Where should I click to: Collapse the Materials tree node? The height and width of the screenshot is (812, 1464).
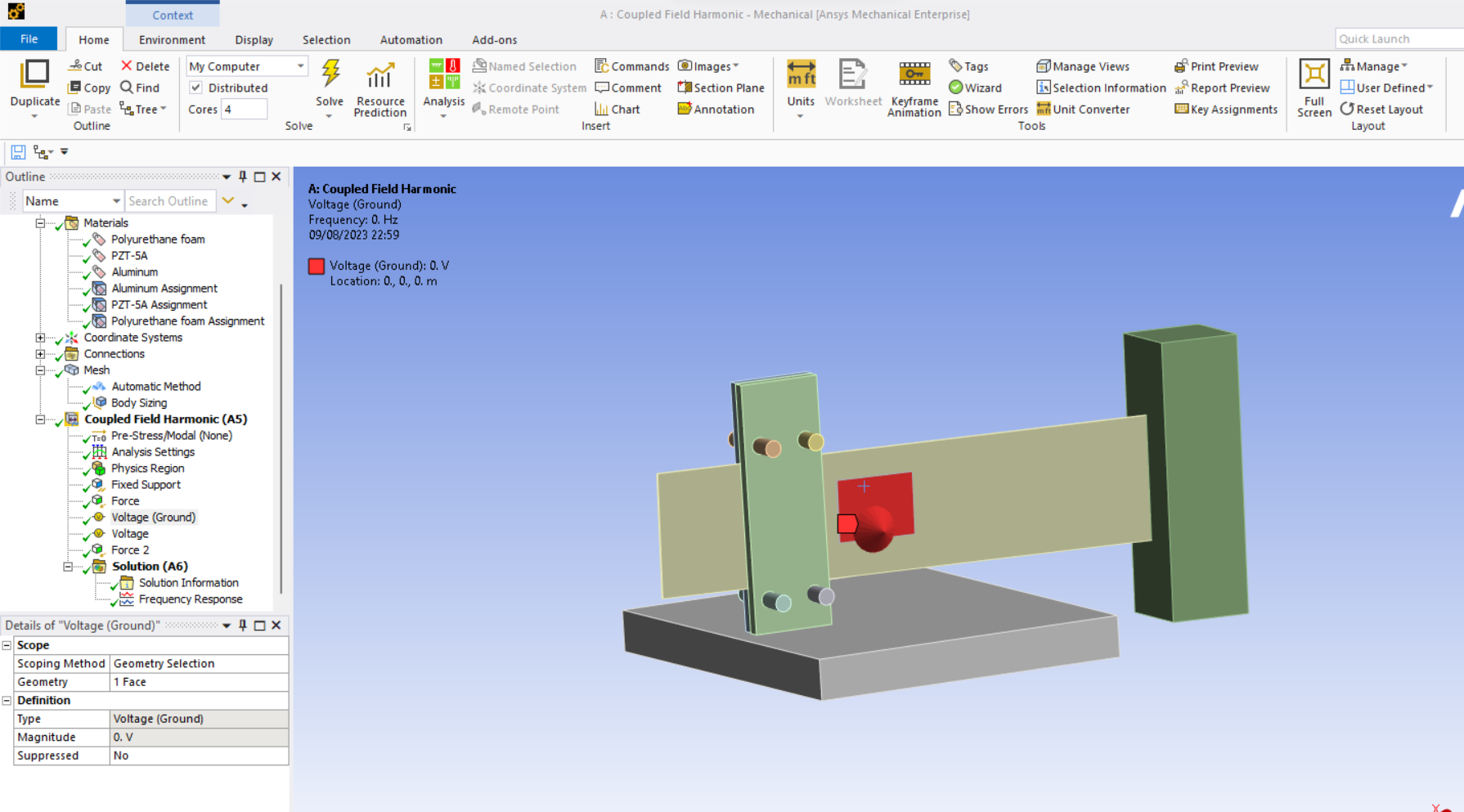tap(40, 222)
